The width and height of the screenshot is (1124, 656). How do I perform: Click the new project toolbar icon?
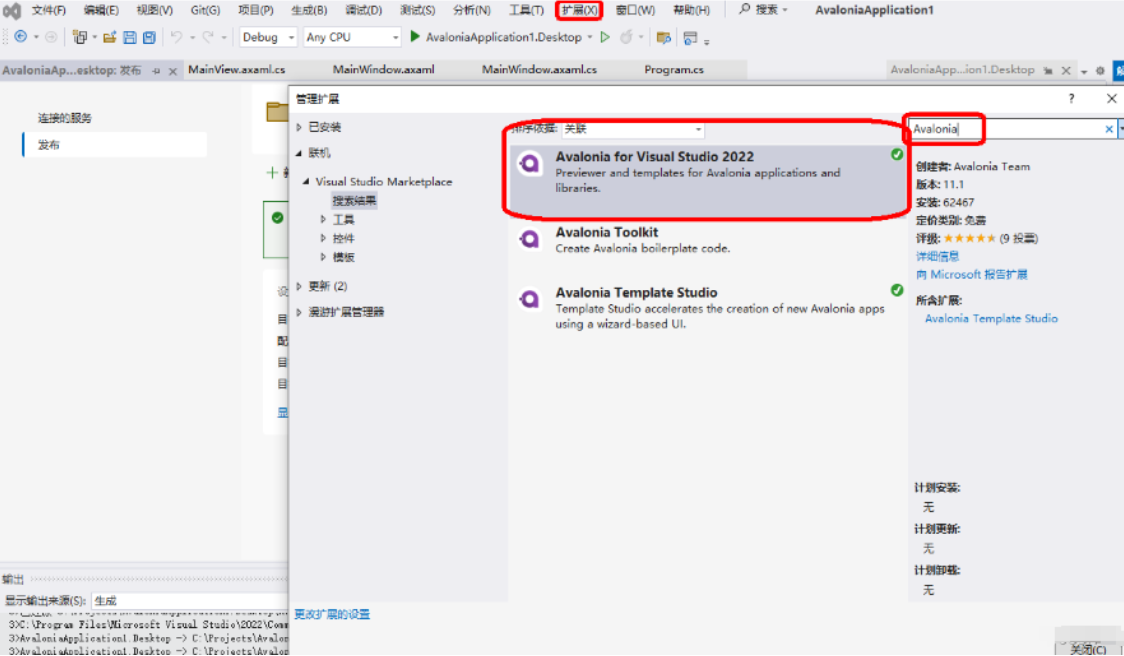tap(80, 37)
